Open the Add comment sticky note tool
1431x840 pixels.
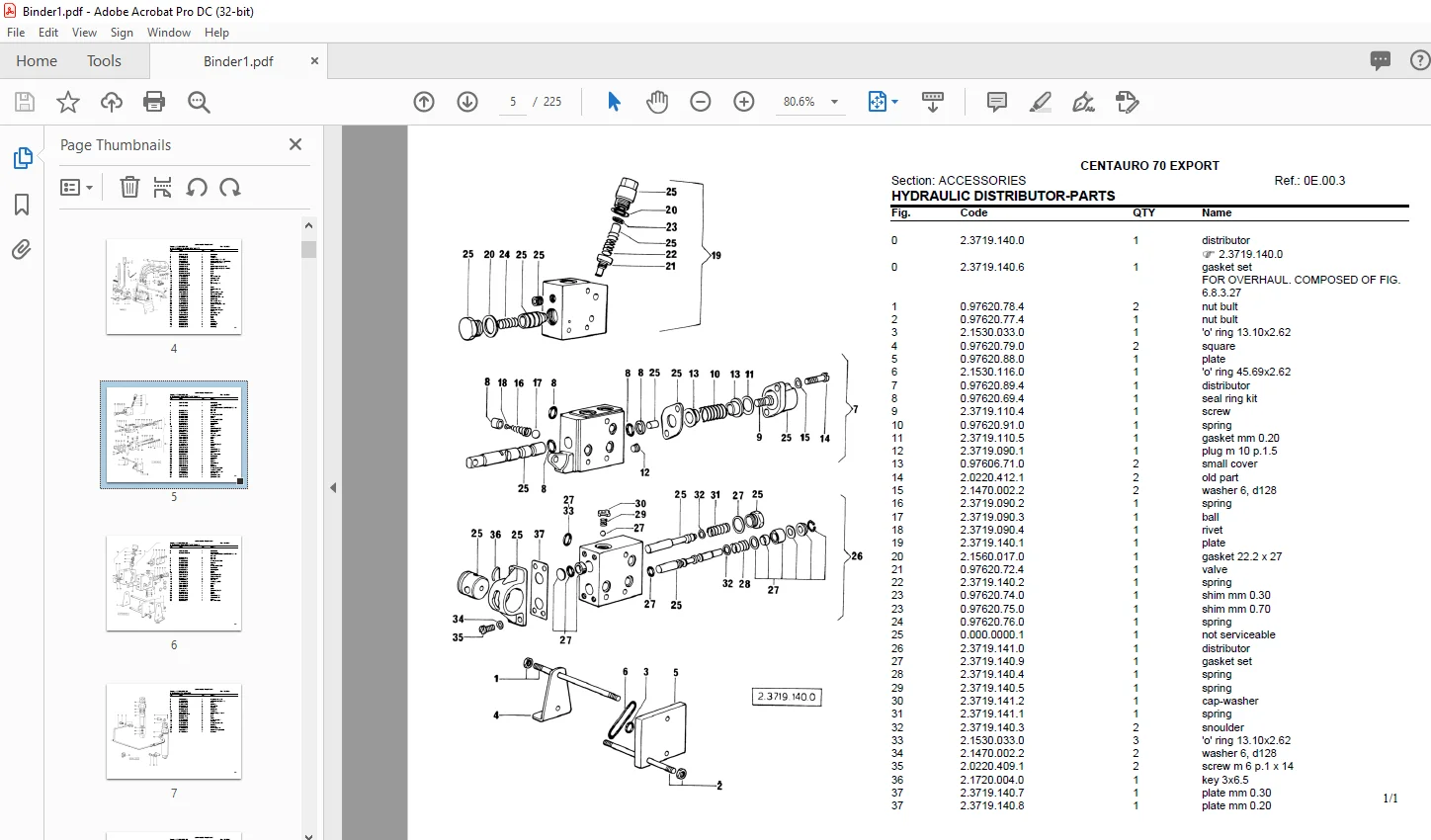(x=997, y=102)
